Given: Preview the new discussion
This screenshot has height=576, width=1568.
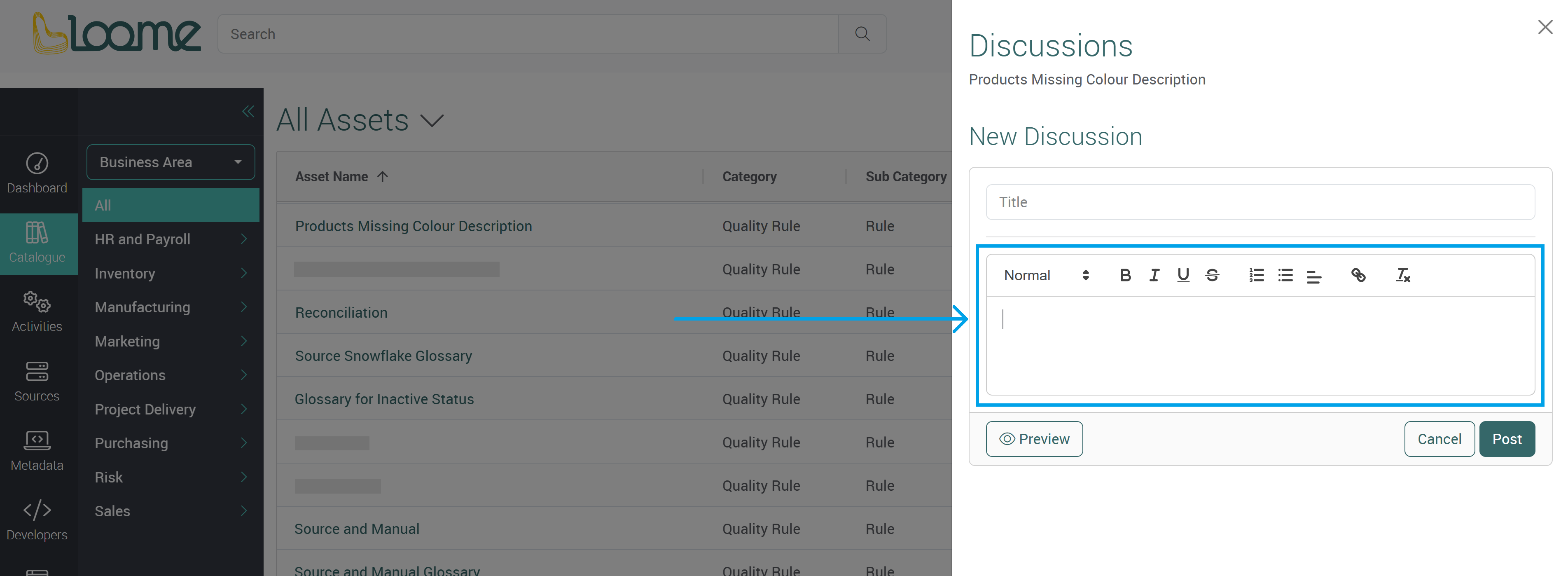Looking at the screenshot, I should [1034, 439].
